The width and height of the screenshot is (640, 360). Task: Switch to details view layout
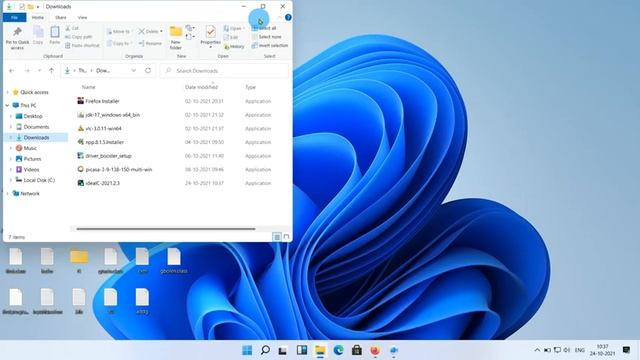tap(277, 237)
